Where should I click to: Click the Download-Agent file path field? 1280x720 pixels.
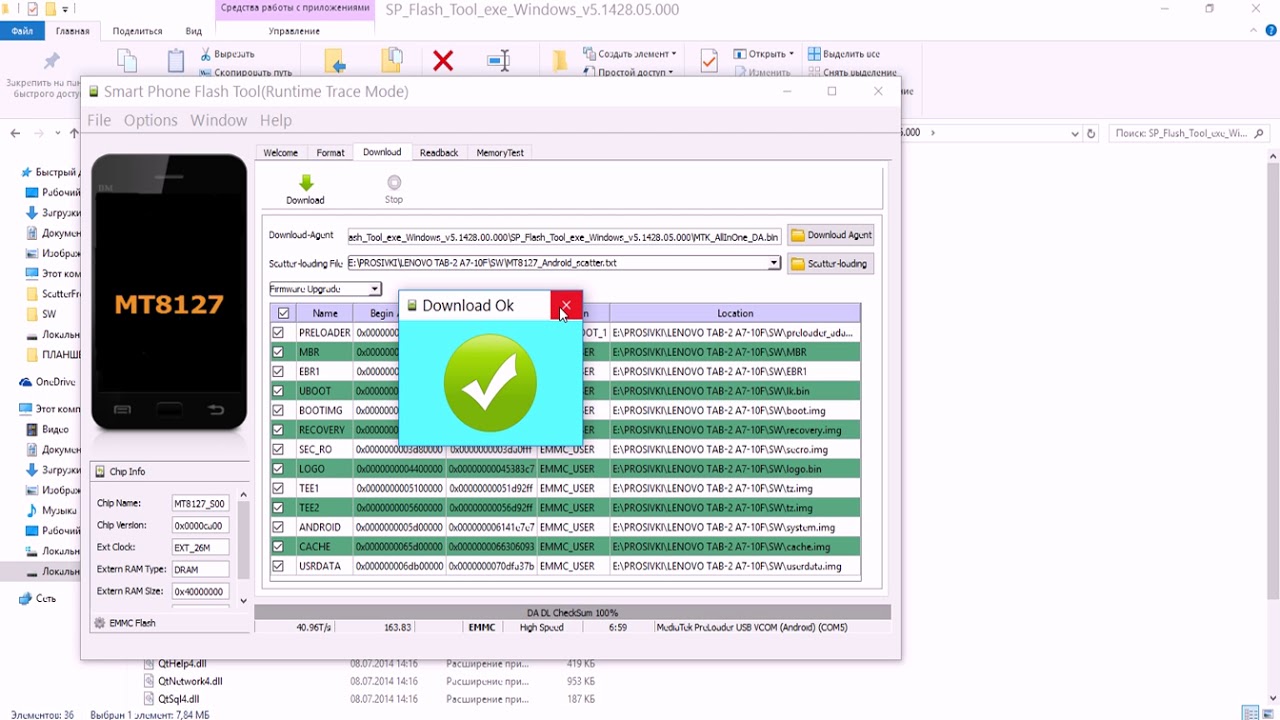[565, 237]
